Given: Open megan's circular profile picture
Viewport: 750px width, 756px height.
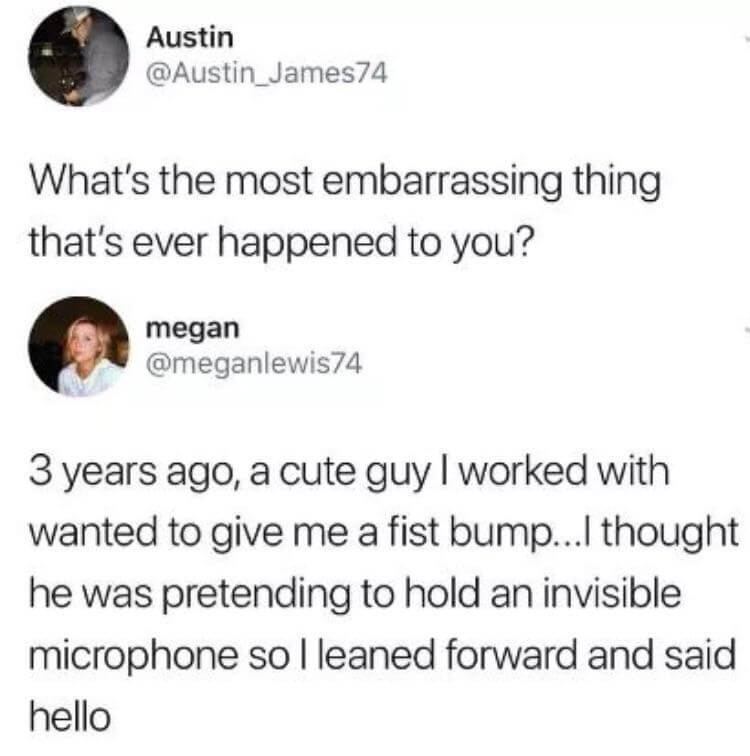Looking at the screenshot, I should click(79, 346).
